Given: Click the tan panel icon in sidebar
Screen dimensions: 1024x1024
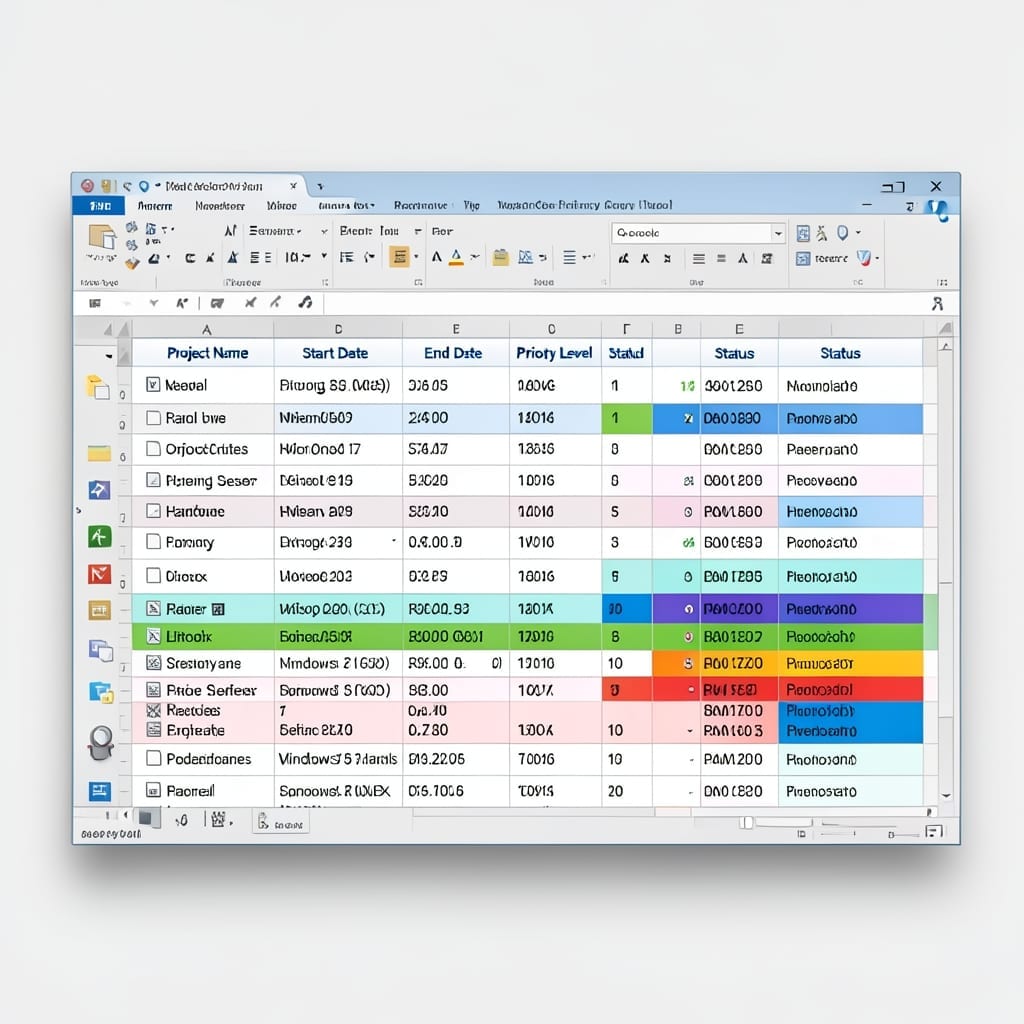Looking at the screenshot, I should coord(99,611).
